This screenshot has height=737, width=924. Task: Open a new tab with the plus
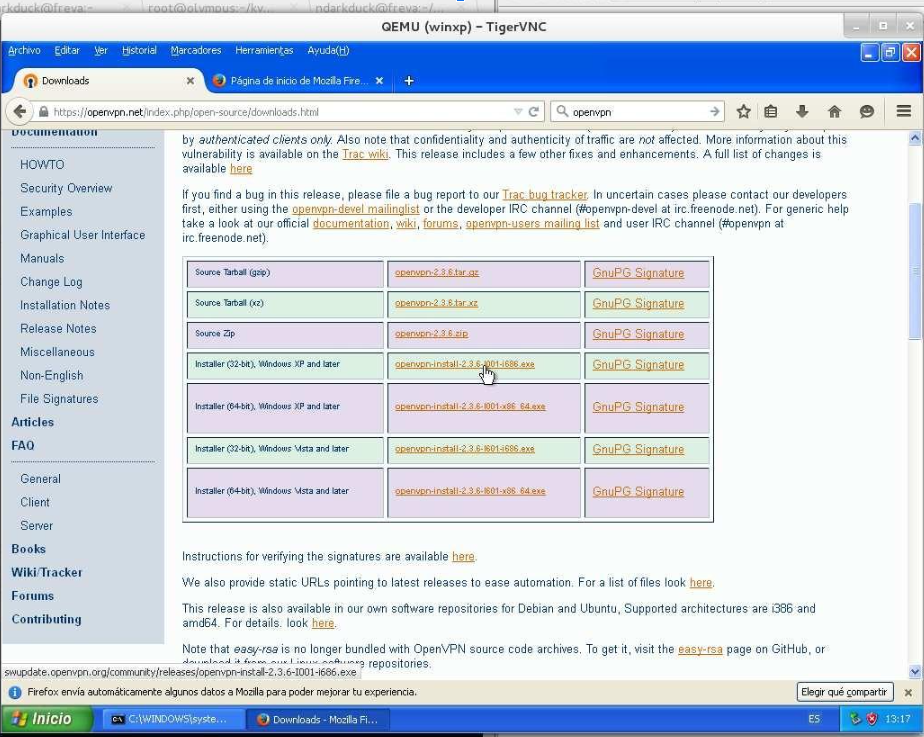click(x=408, y=80)
